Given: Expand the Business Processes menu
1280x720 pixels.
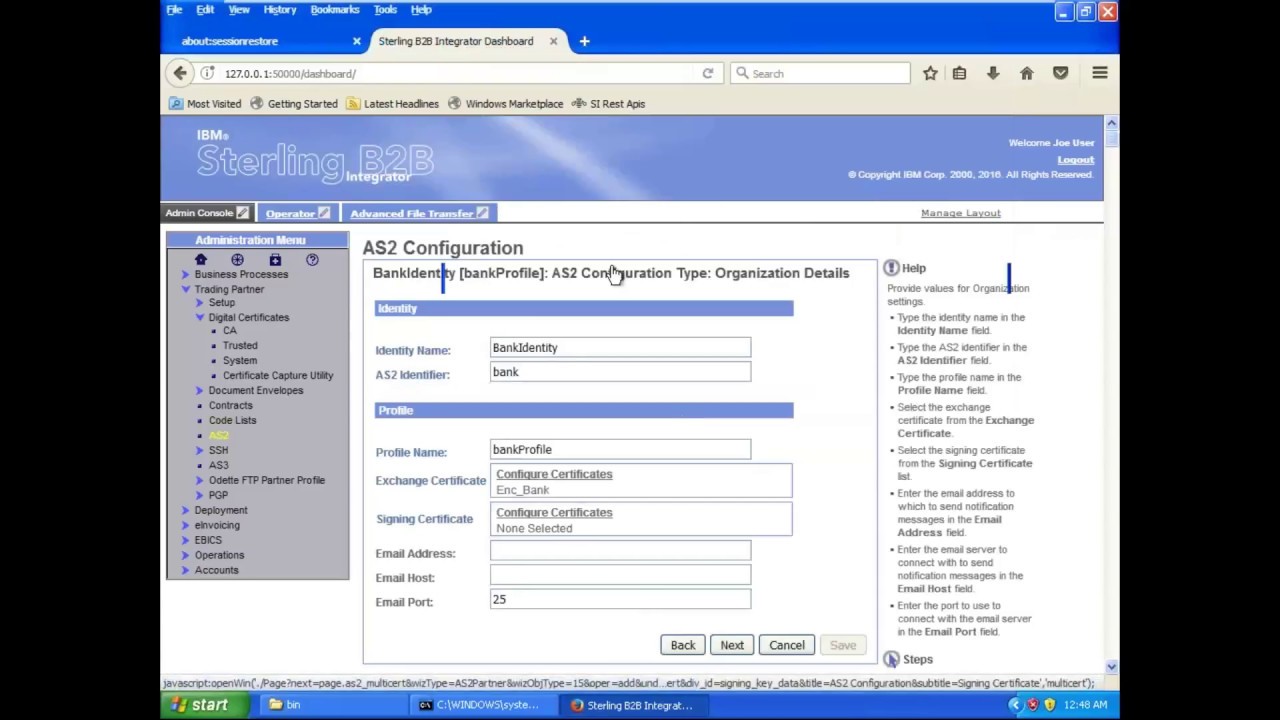Looking at the screenshot, I should [185, 274].
